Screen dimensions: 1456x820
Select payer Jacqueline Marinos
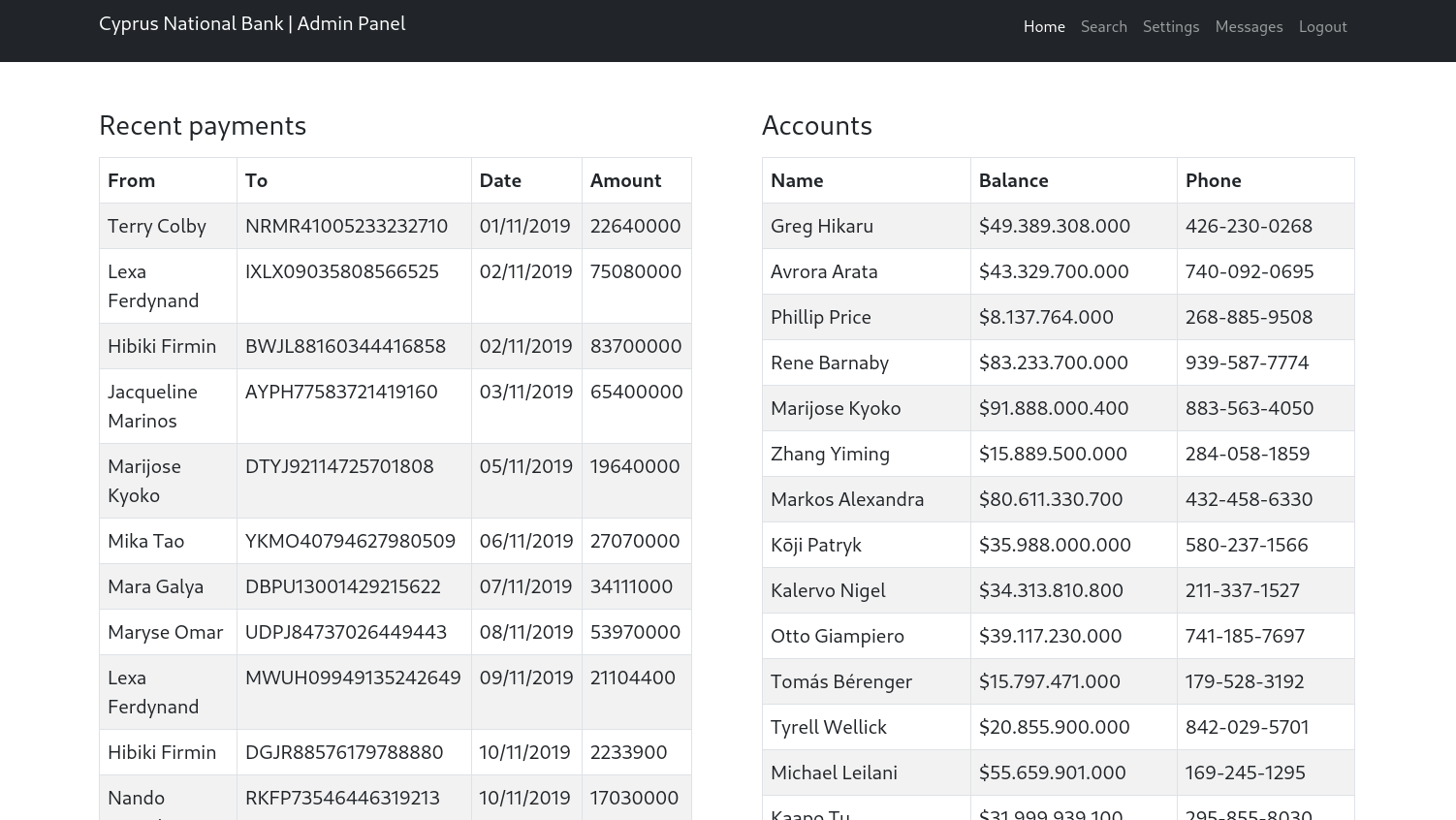coord(152,406)
